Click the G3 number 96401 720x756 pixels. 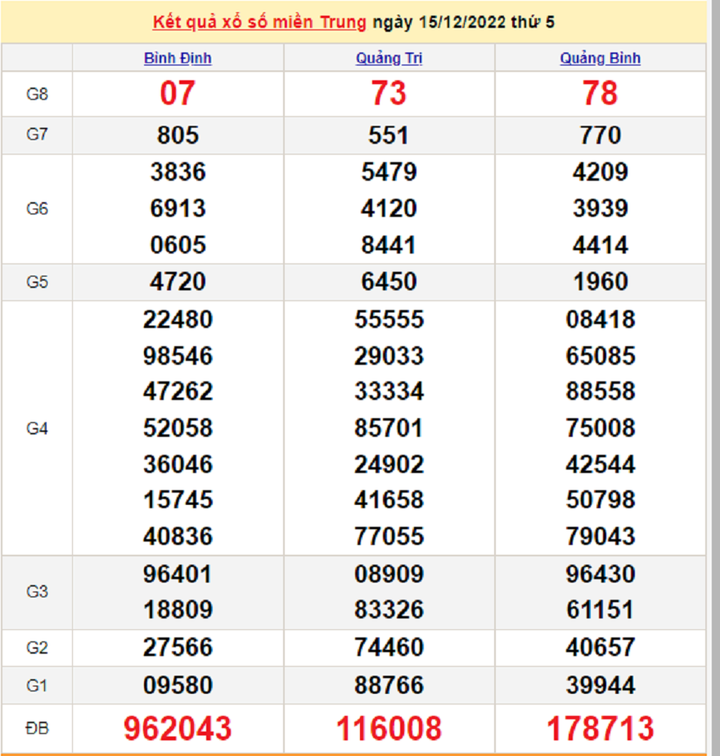(178, 575)
